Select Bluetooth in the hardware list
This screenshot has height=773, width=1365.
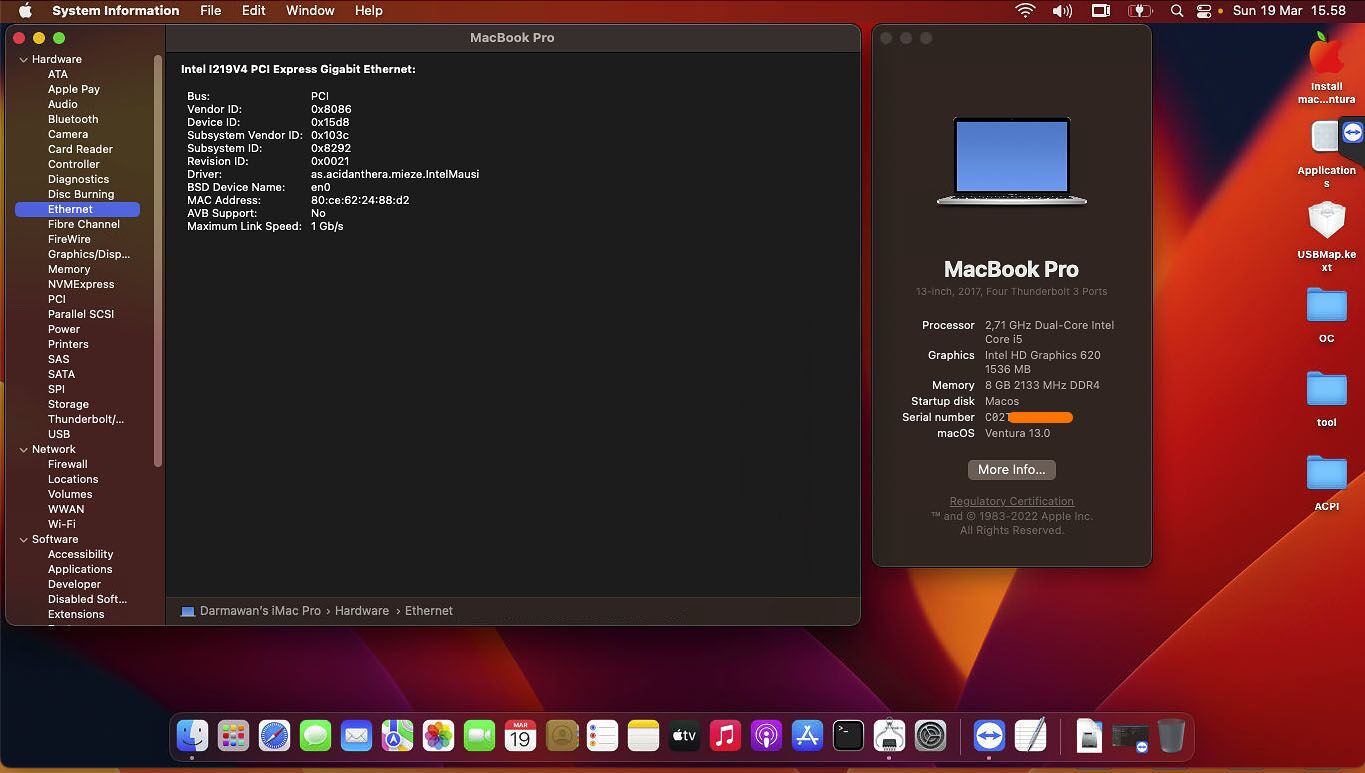tap(73, 119)
